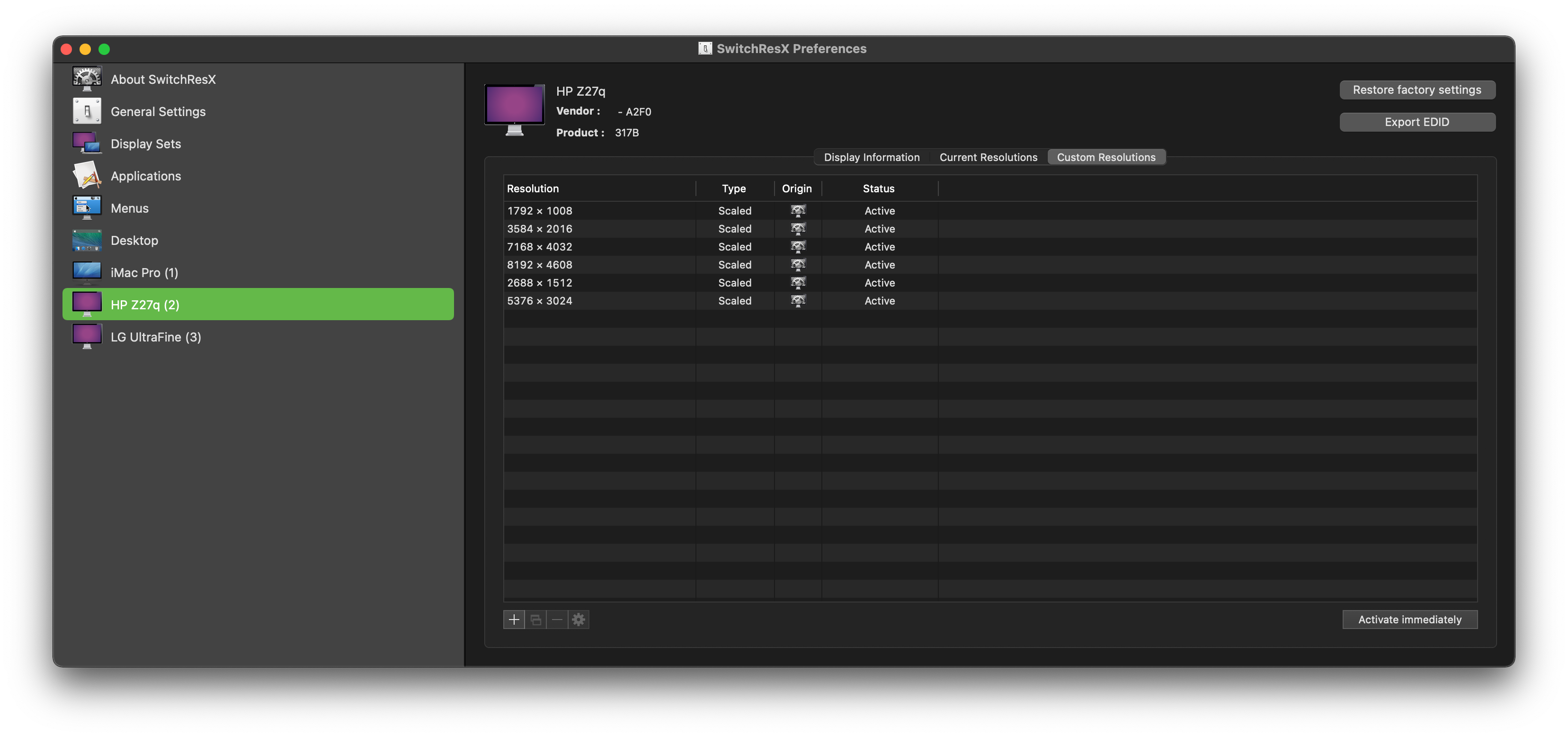1568x737 pixels.
Task: Click the duplicate resolution icon
Action: coord(535,620)
